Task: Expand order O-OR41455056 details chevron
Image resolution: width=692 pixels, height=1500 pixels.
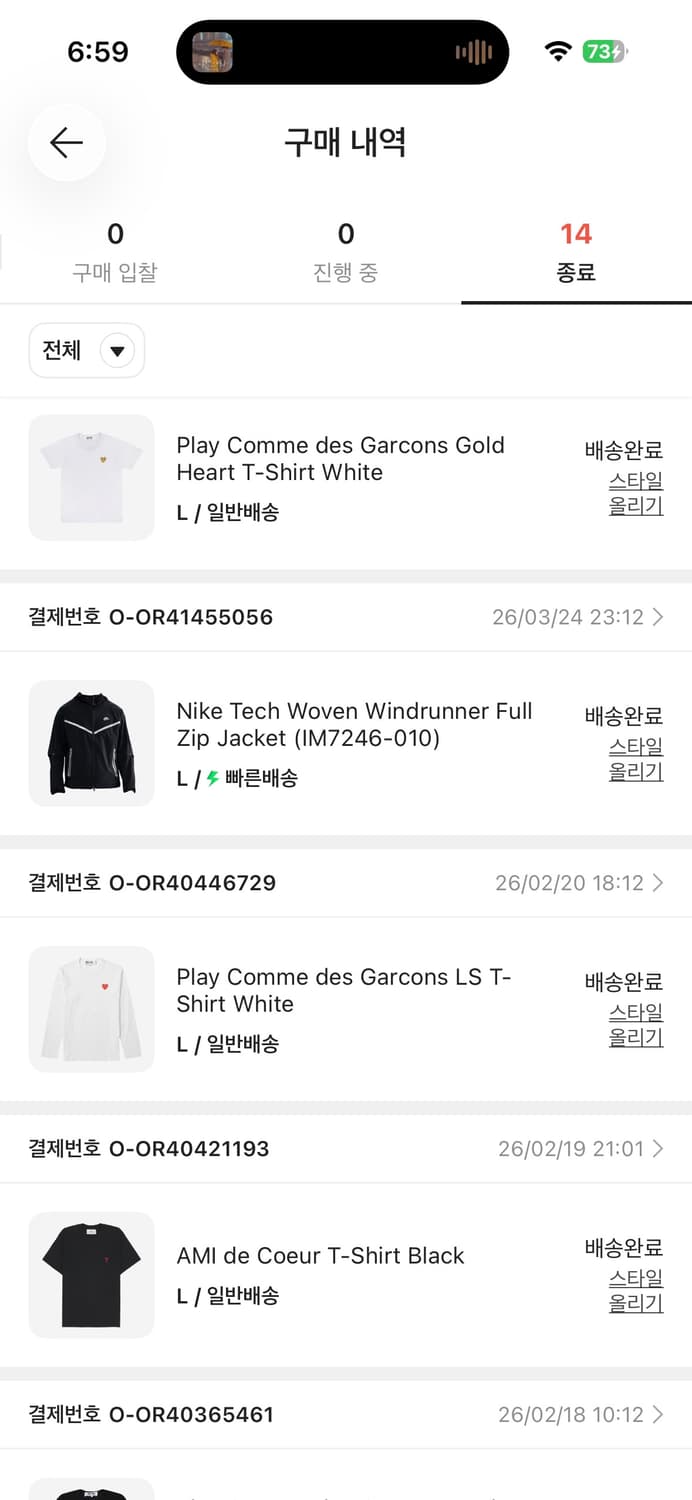Action: click(657, 617)
